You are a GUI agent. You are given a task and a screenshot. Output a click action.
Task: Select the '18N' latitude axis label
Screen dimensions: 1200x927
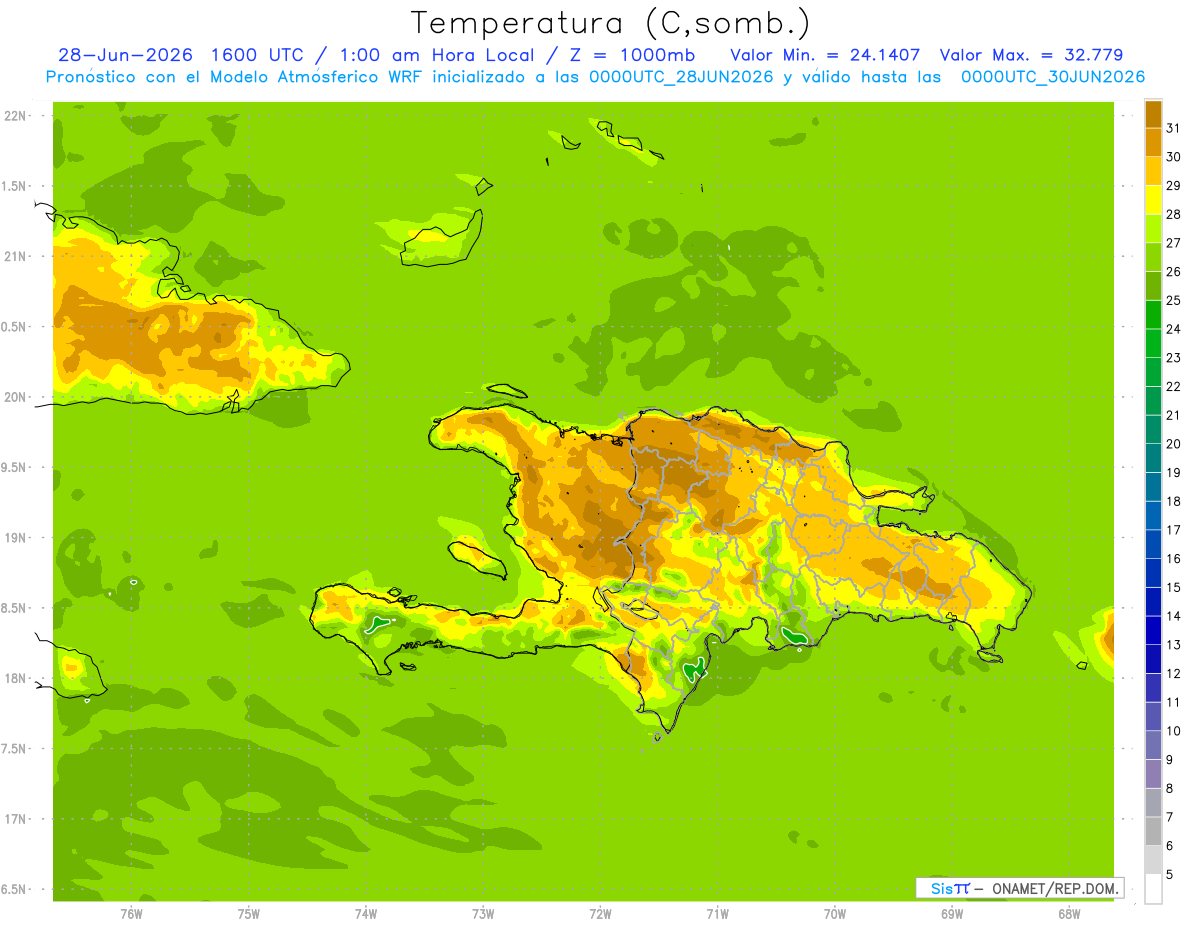pos(14,678)
